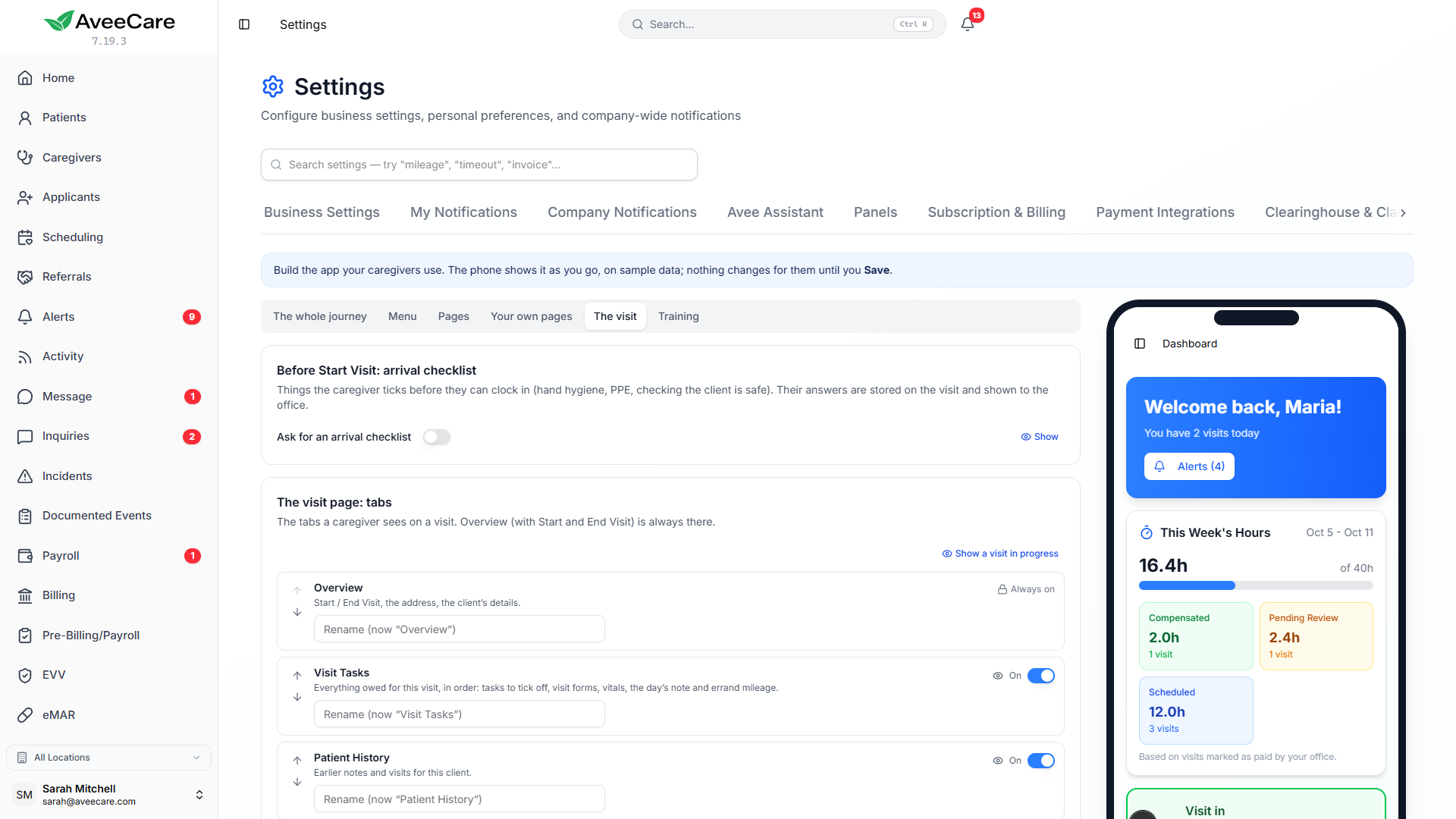Open Scheduling calendar in sidebar
The width and height of the screenshot is (1456, 819).
click(108, 237)
